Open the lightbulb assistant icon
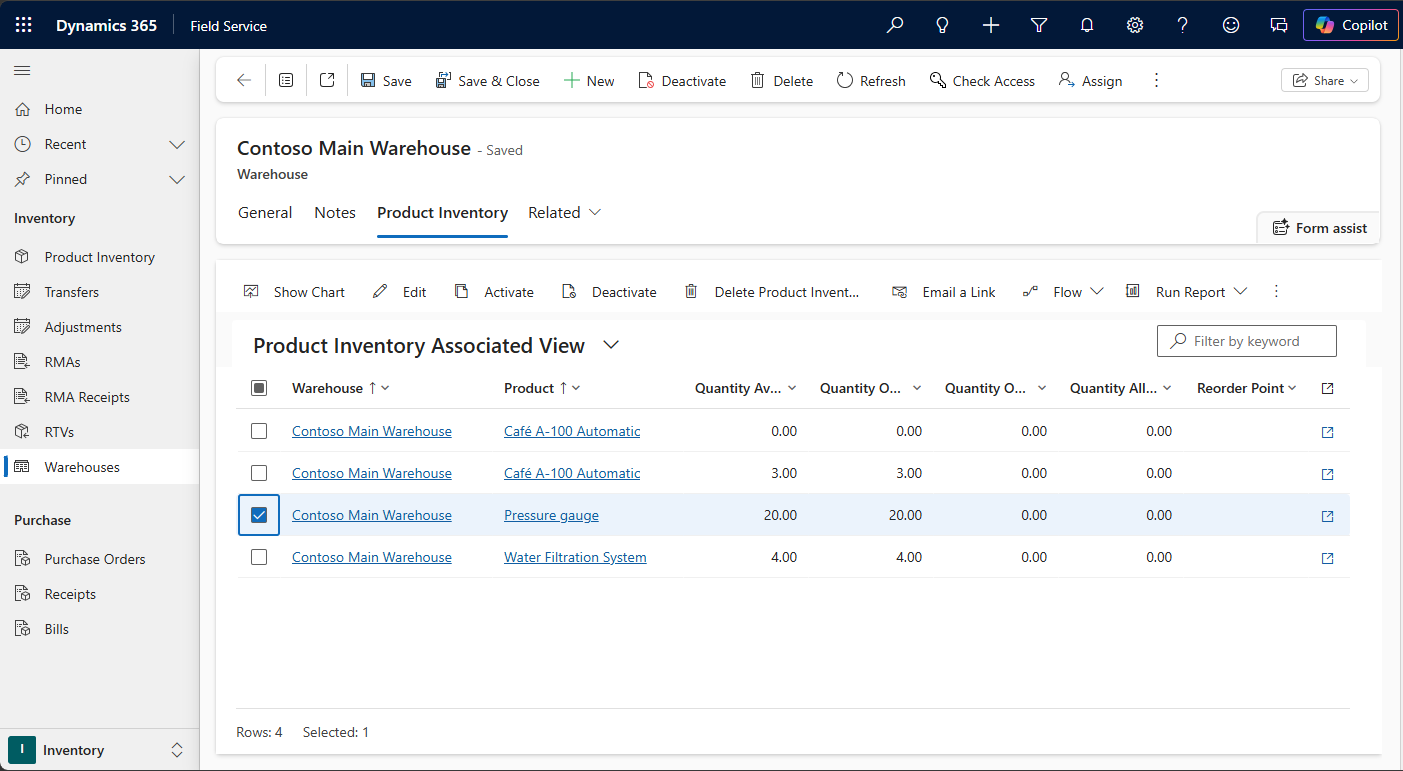1403x771 pixels. click(x=942, y=25)
